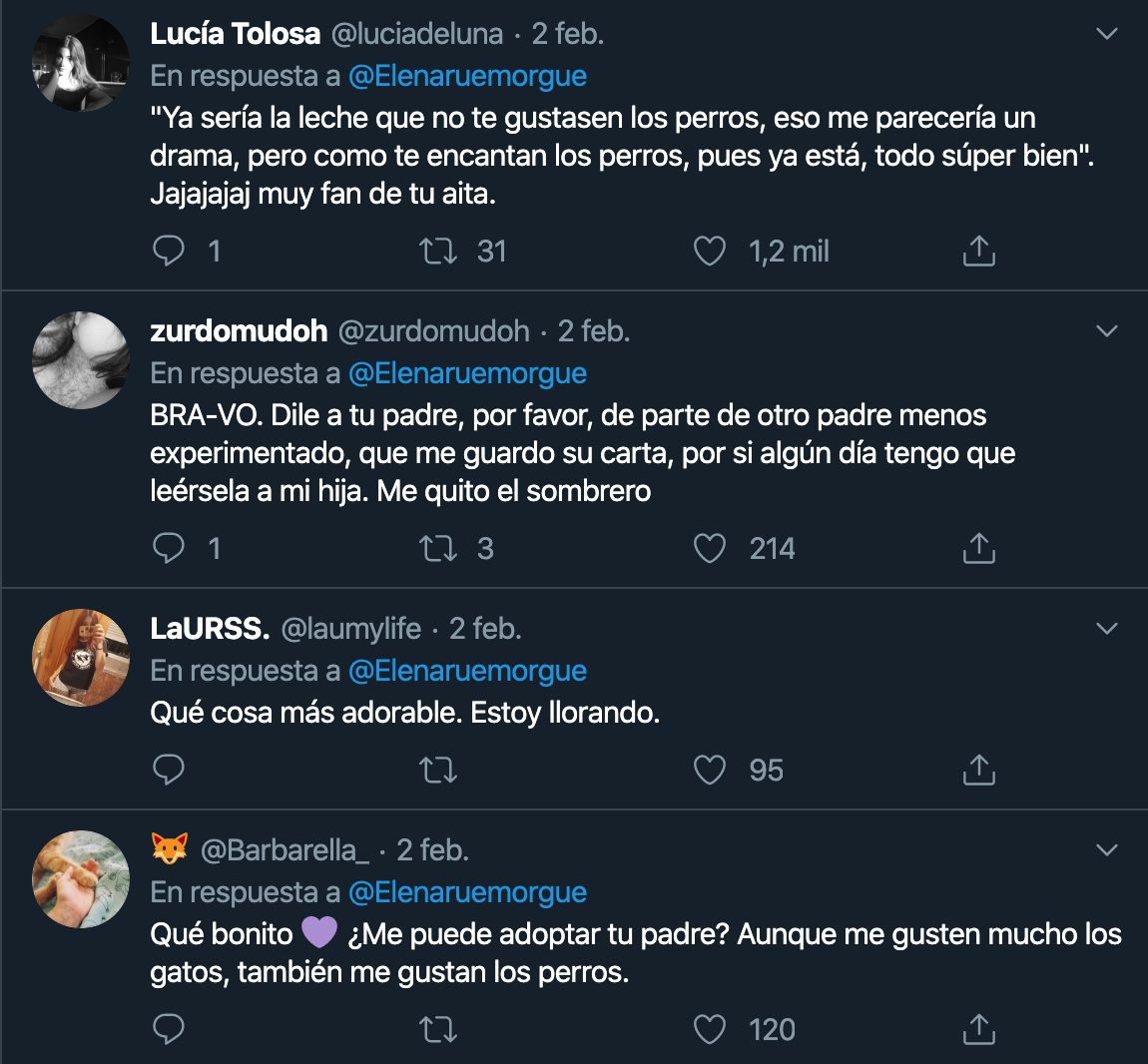Like Lucía Tolosa's tweet with 1,2 mil likes
The image size is (1148, 1064).
710,251
